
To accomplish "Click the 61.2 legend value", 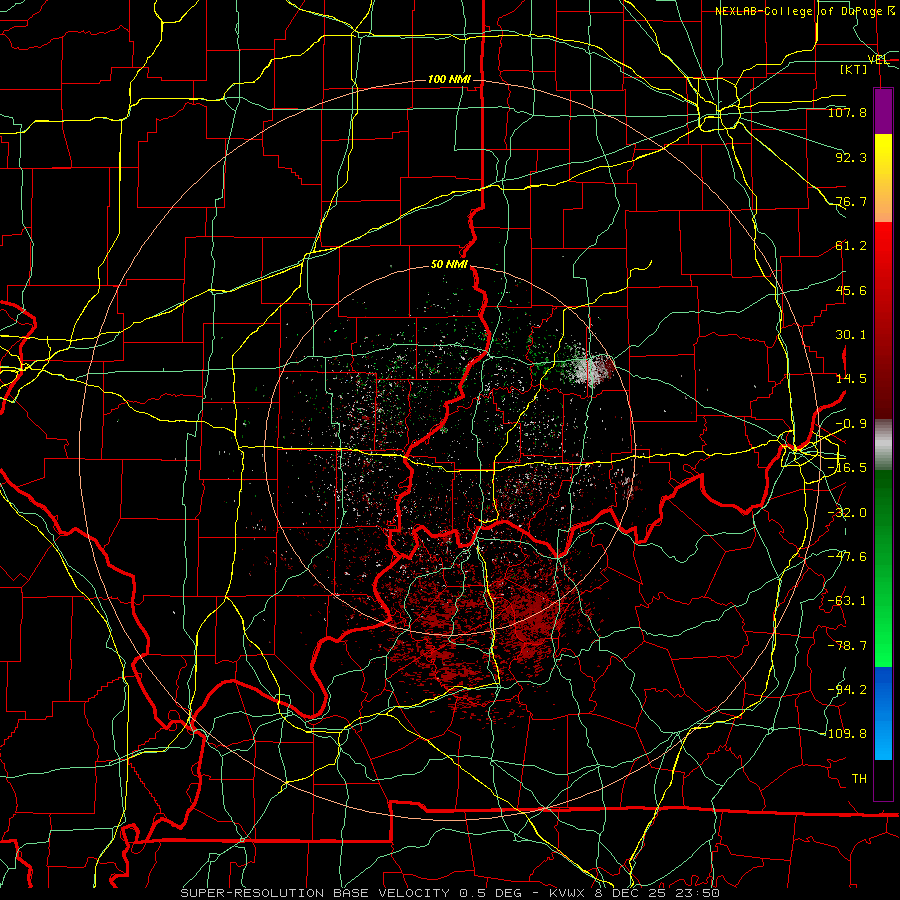I will coord(851,246).
